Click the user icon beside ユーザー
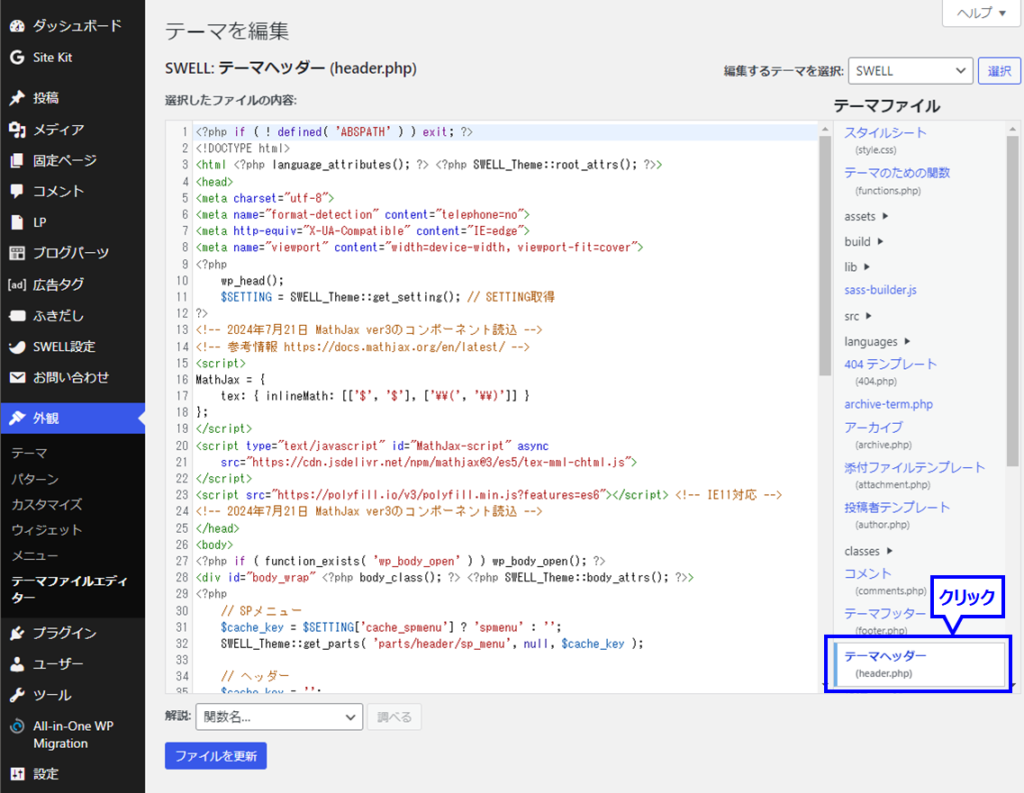Image resolution: width=1024 pixels, height=793 pixels. (18, 664)
